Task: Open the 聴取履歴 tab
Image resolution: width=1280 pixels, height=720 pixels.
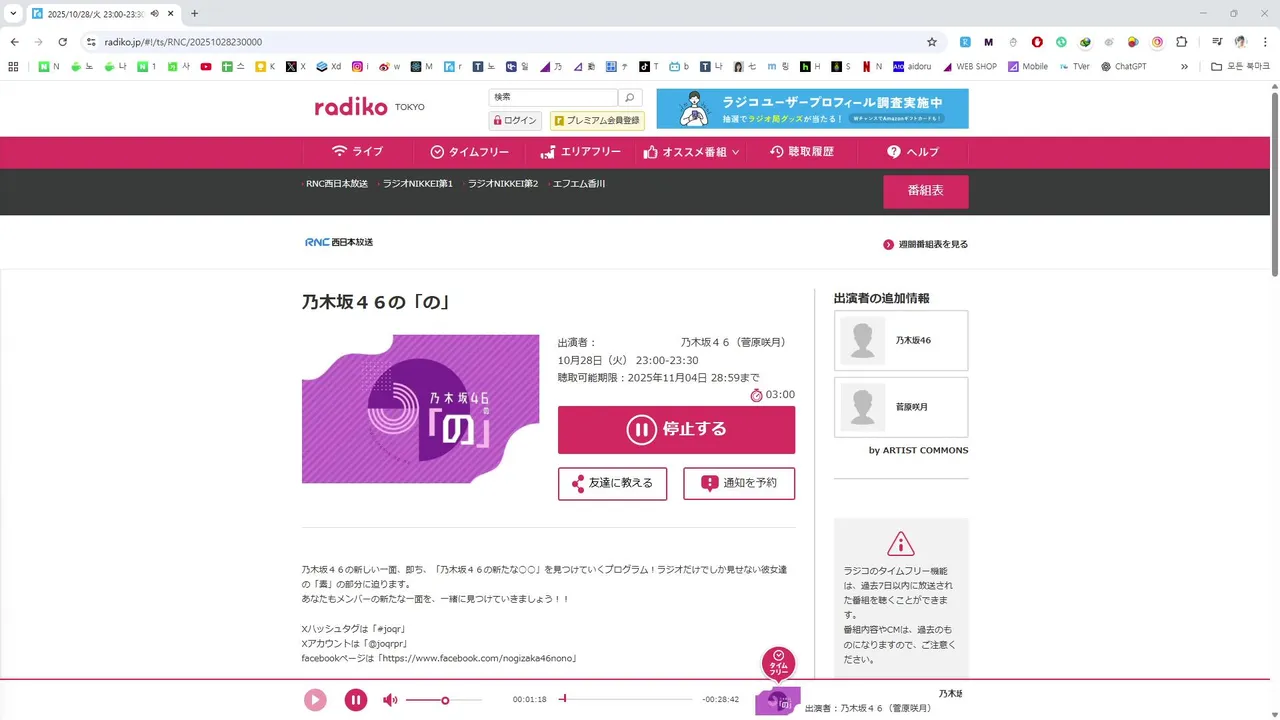Action: click(x=801, y=152)
